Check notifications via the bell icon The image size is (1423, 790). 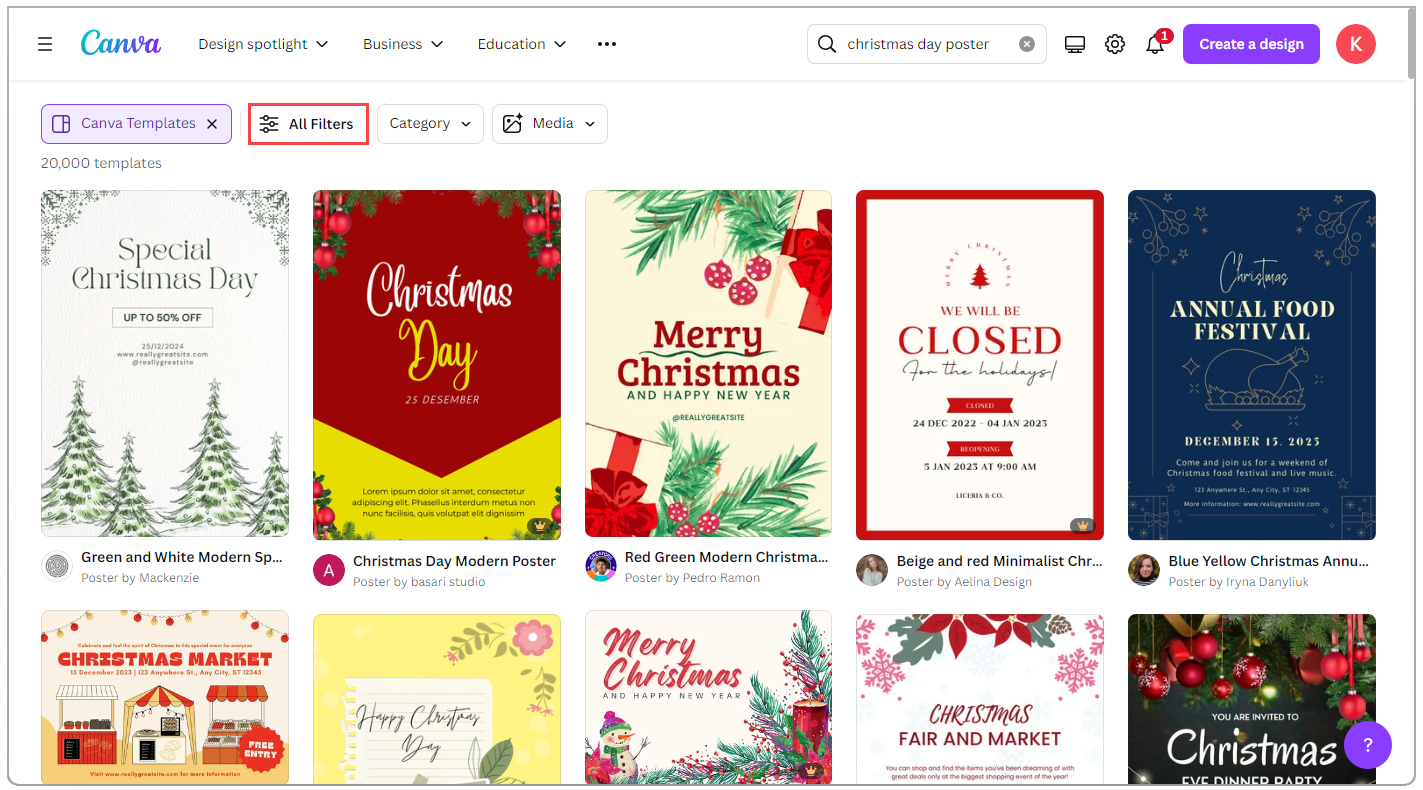click(x=1153, y=44)
